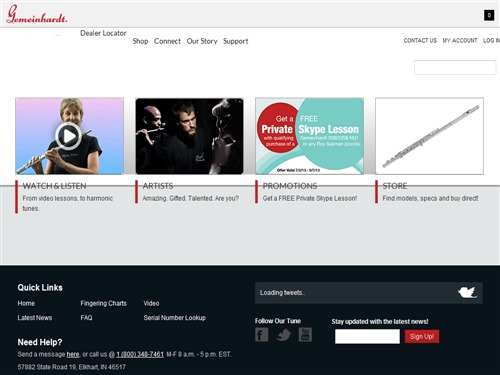Open the Facebook icon under Follow Our Tune

tap(261, 334)
